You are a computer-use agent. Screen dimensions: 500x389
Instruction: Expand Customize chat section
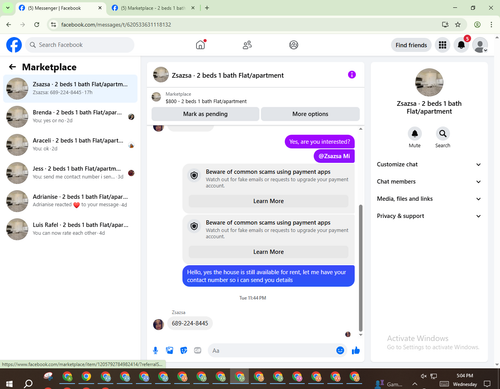coord(429,164)
